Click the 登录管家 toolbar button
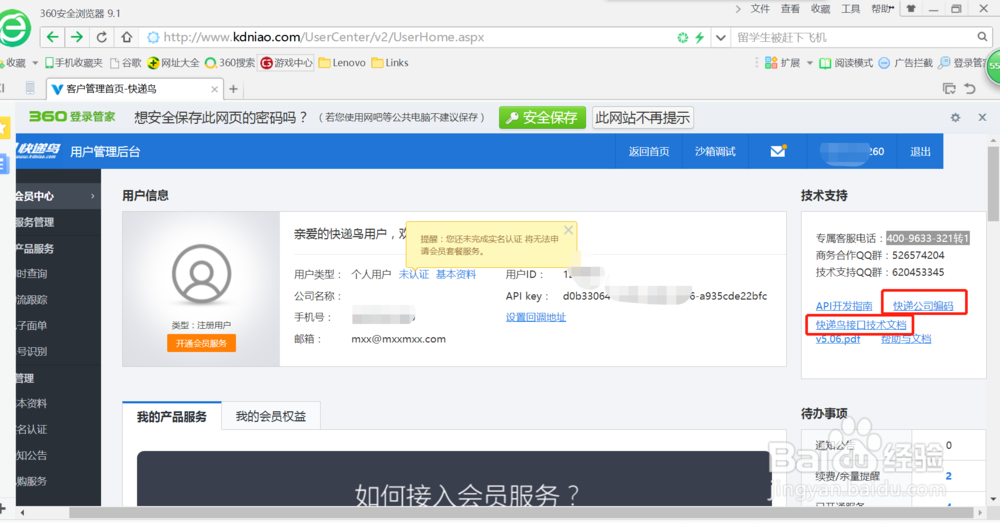1000x523 pixels. pos(962,63)
